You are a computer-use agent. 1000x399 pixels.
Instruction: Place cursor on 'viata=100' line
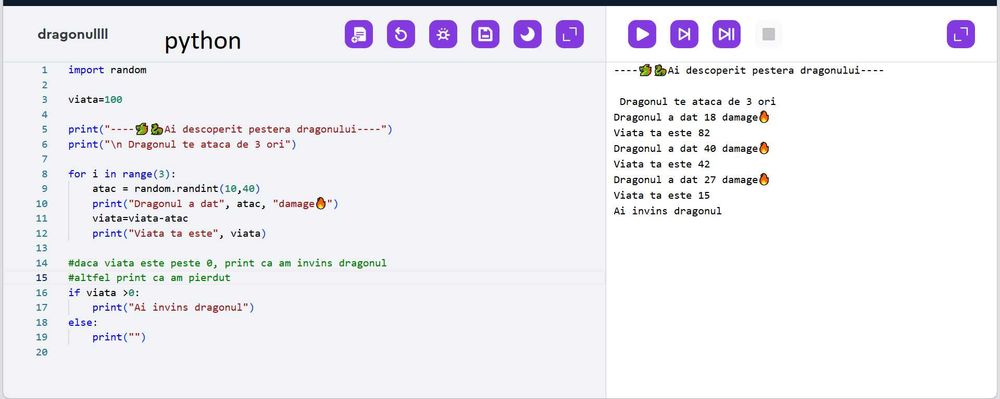pos(95,100)
